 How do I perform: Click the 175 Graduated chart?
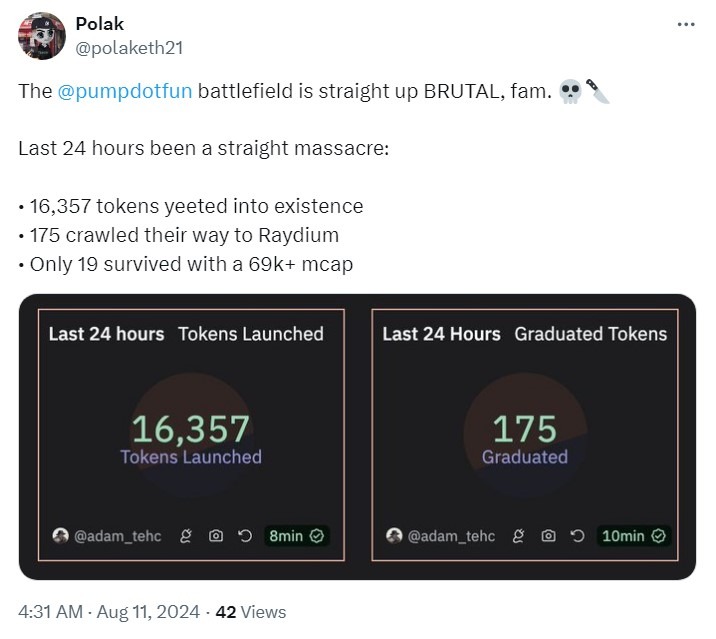[525, 438]
